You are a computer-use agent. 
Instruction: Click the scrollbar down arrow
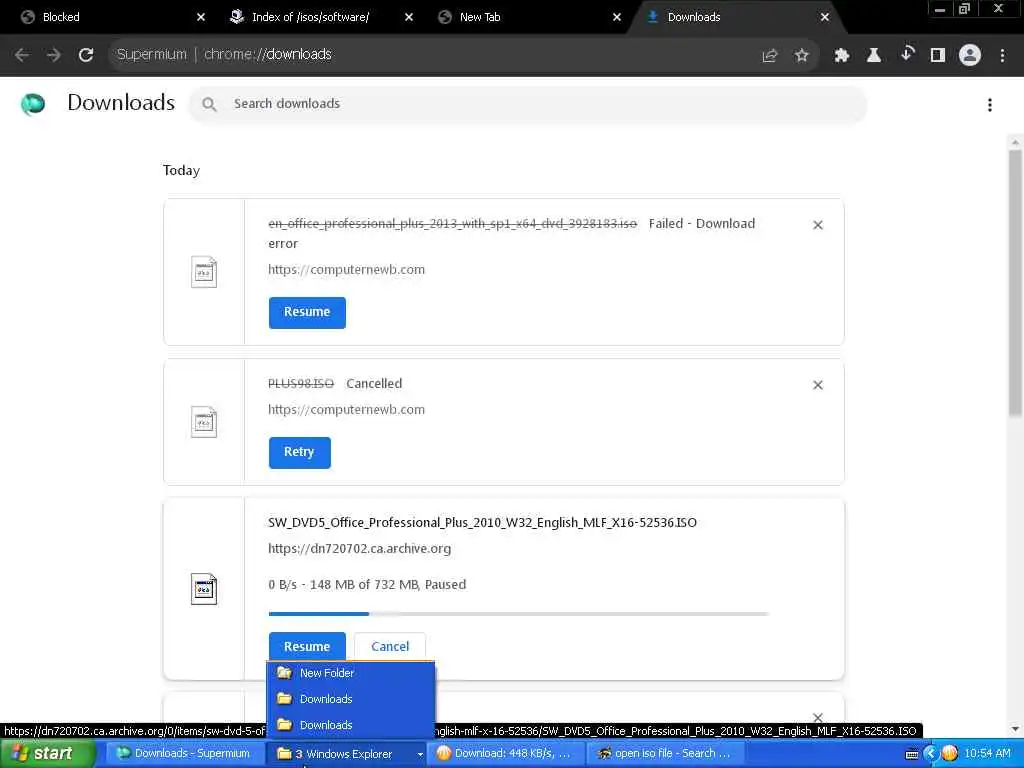pos(1015,729)
